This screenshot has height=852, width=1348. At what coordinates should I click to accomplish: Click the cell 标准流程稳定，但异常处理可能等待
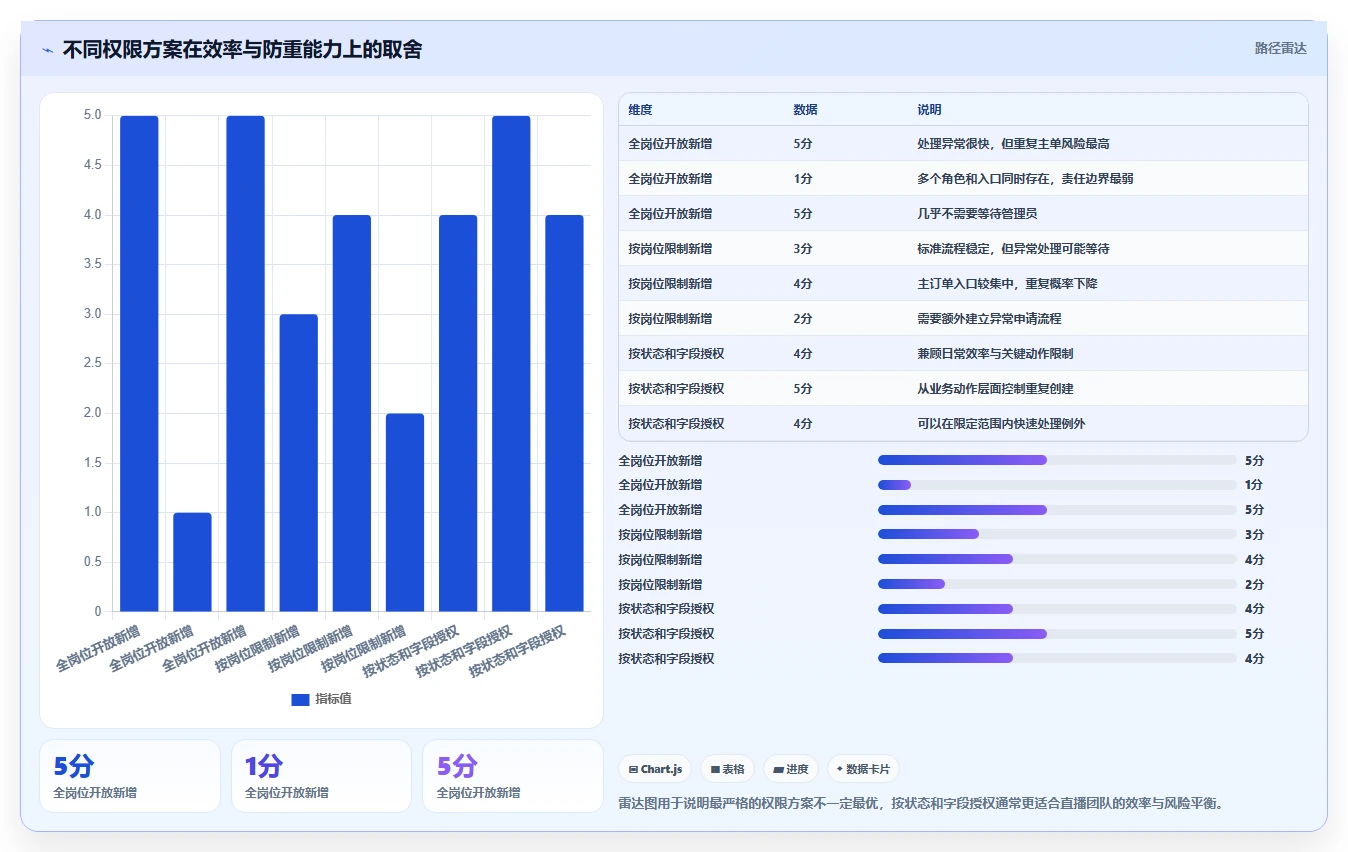[1013, 249]
